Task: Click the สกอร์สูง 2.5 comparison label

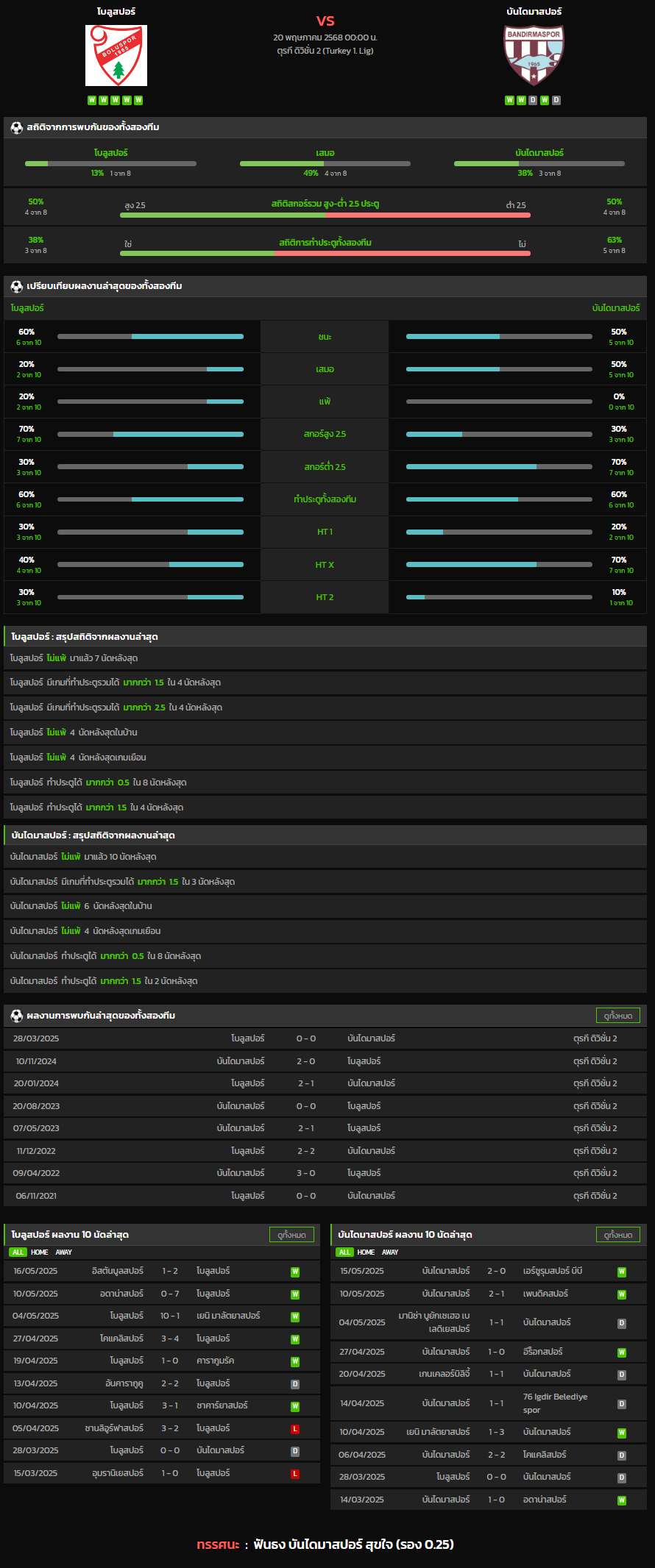Action: point(325,434)
